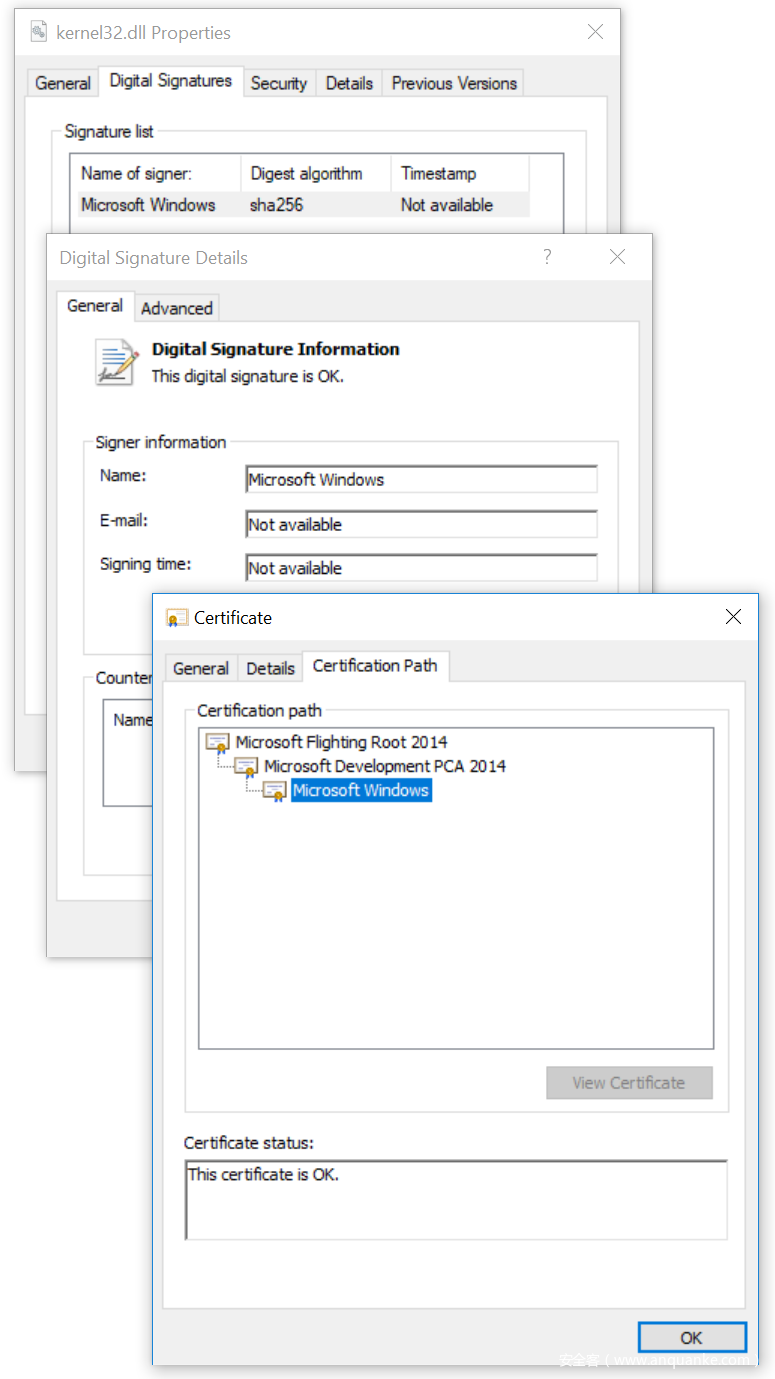The width and height of the screenshot is (775, 1379).
Task: Click the Microsoft Development PCA 2014 certificate icon
Action: [x=246, y=767]
